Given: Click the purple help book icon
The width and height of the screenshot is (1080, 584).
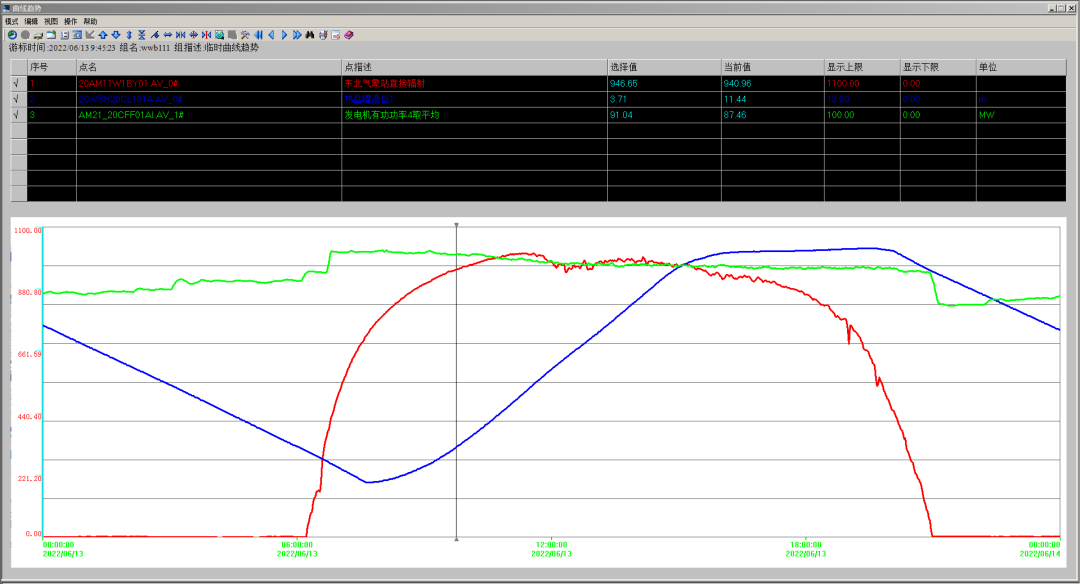Looking at the screenshot, I should 349,34.
